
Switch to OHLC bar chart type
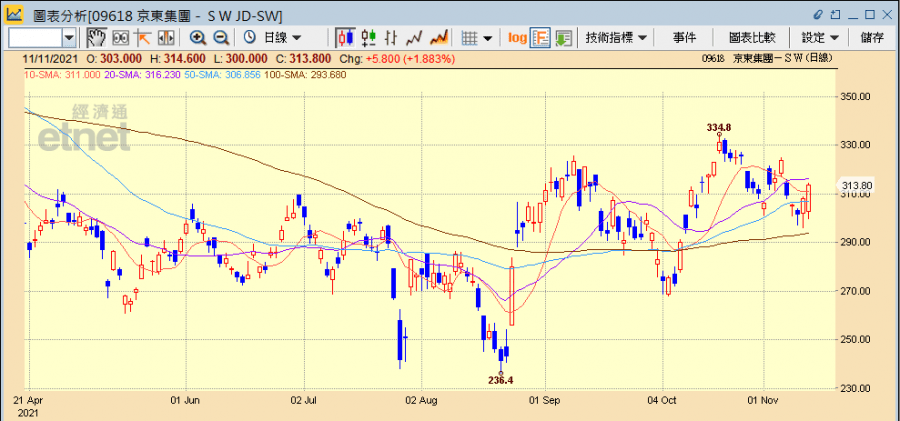(x=390, y=37)
